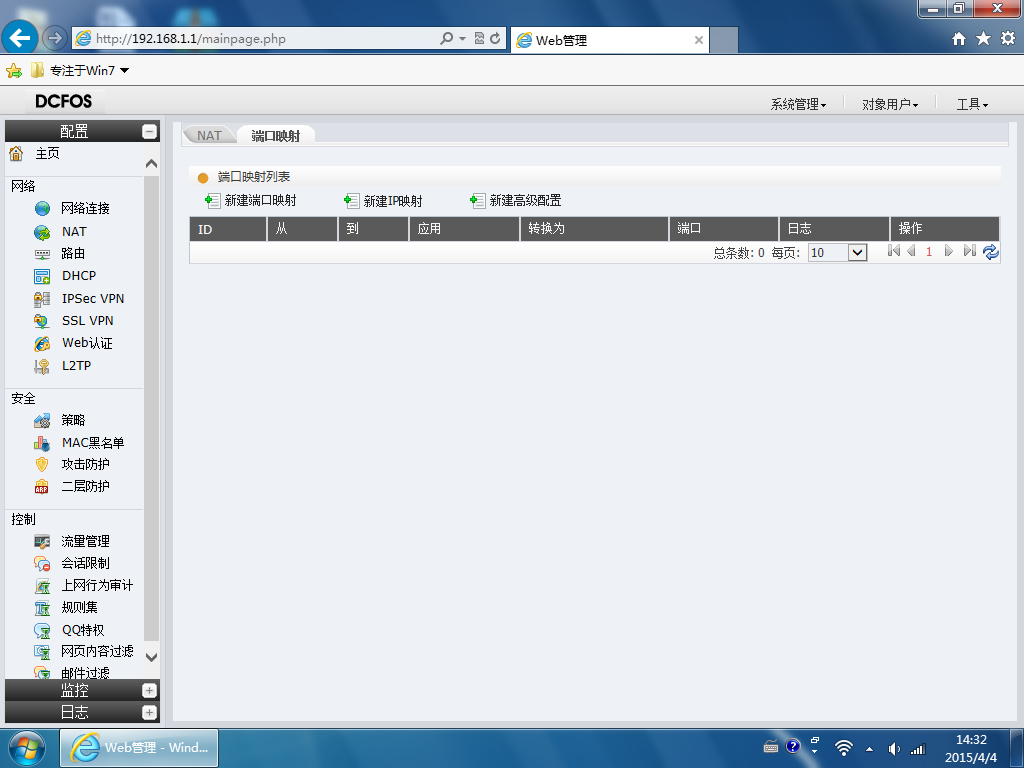Click the 路由 router icon
Viewport: 1024px width, 768px height.
[x=42, y=254]
